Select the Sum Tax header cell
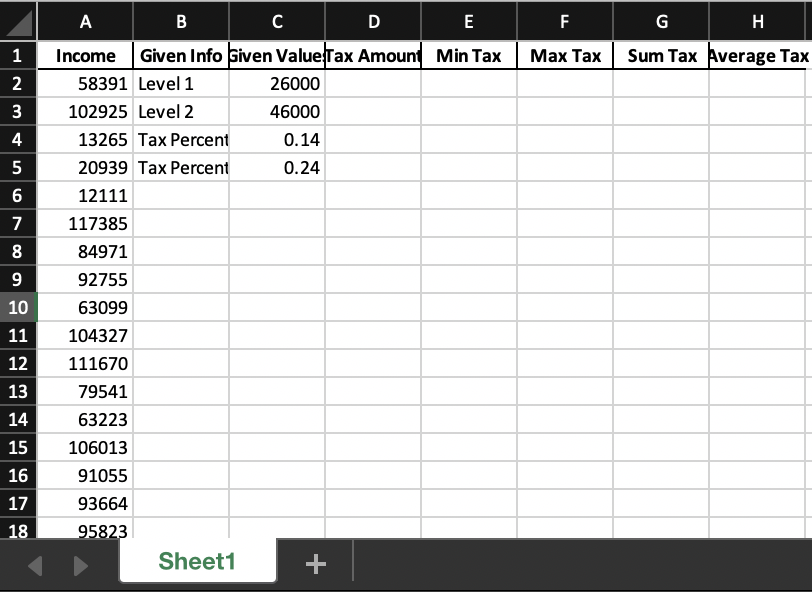Screen dimensions: 812x592 click(x=661, y=56)
